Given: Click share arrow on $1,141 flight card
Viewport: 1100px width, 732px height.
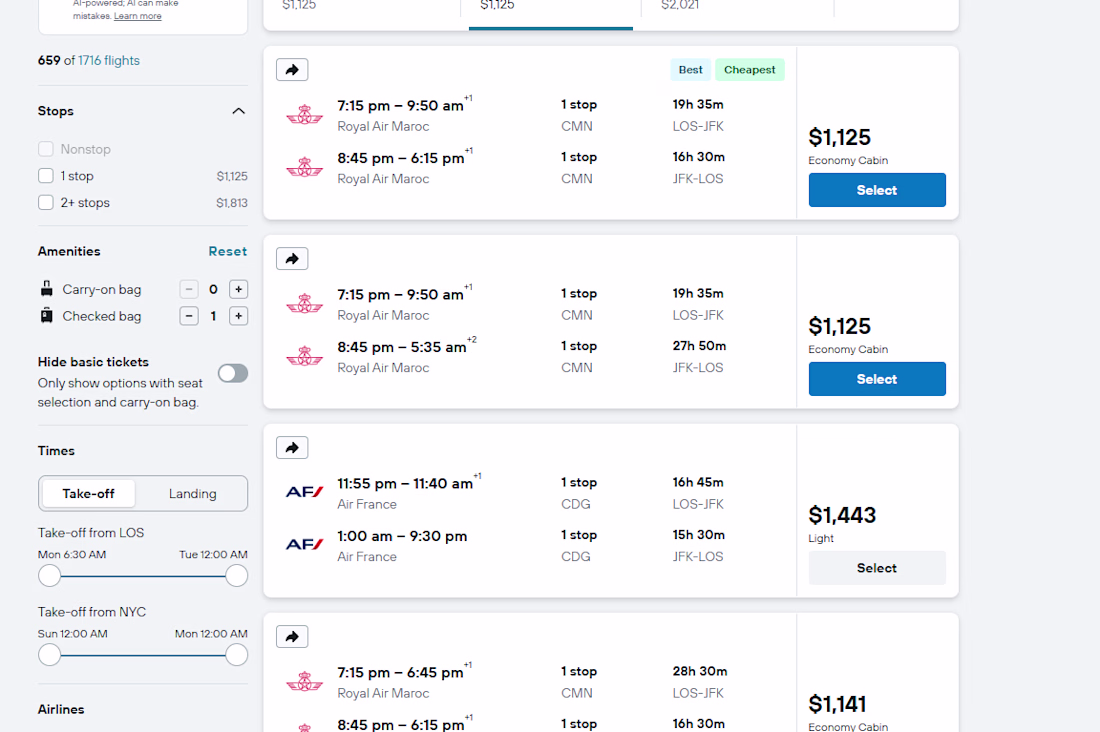Looking at the screenshot, I should tap(292, 637).
